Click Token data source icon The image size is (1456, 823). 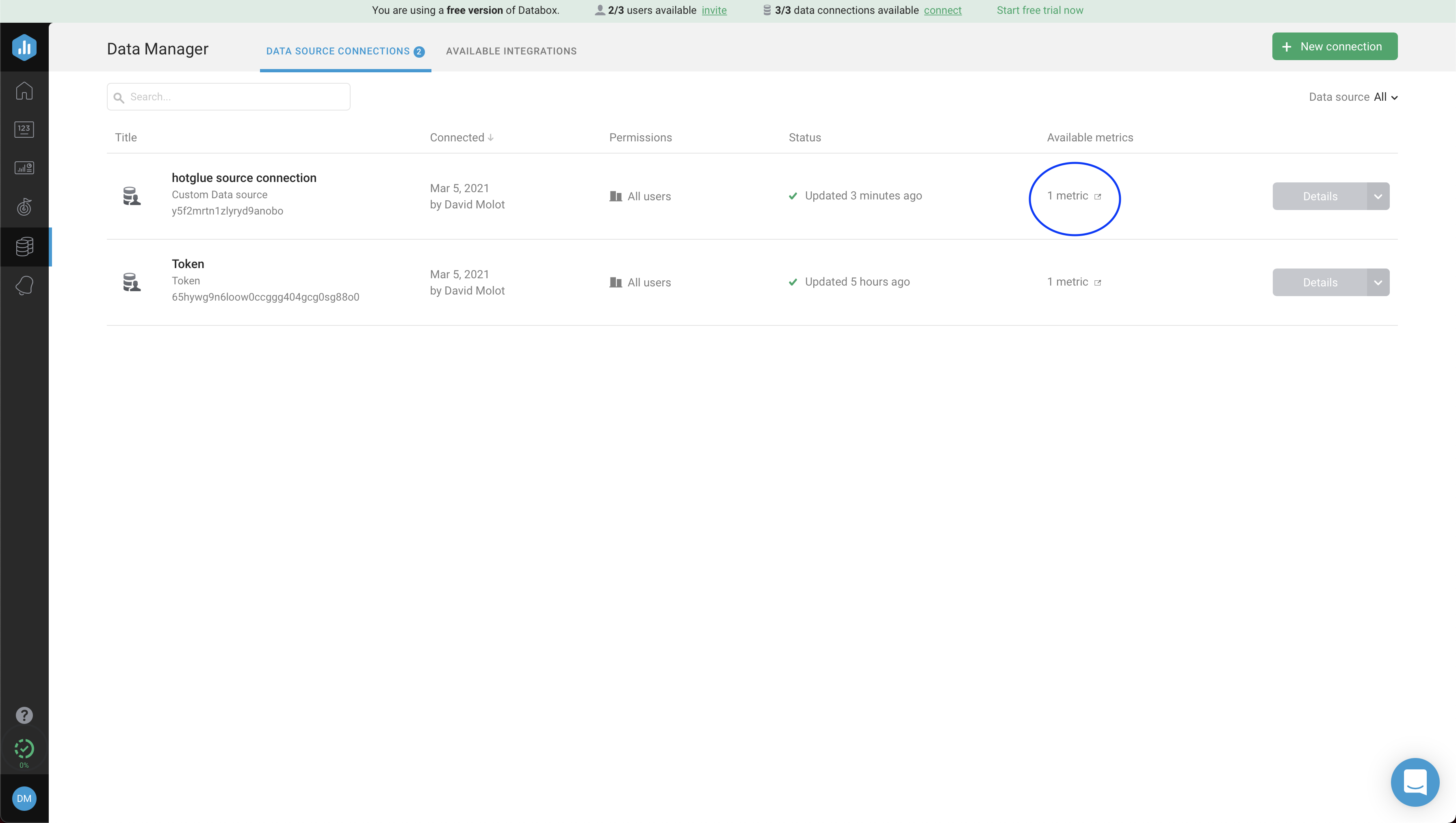[132, 282]
